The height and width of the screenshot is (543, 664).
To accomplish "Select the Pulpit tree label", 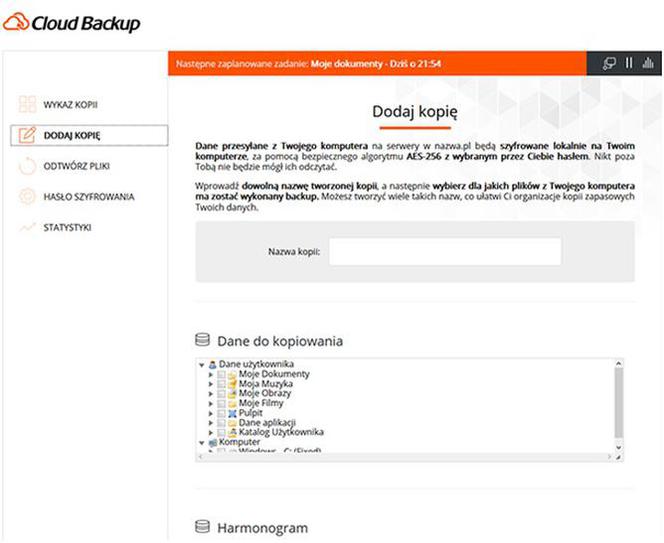I will click(251, 413).
